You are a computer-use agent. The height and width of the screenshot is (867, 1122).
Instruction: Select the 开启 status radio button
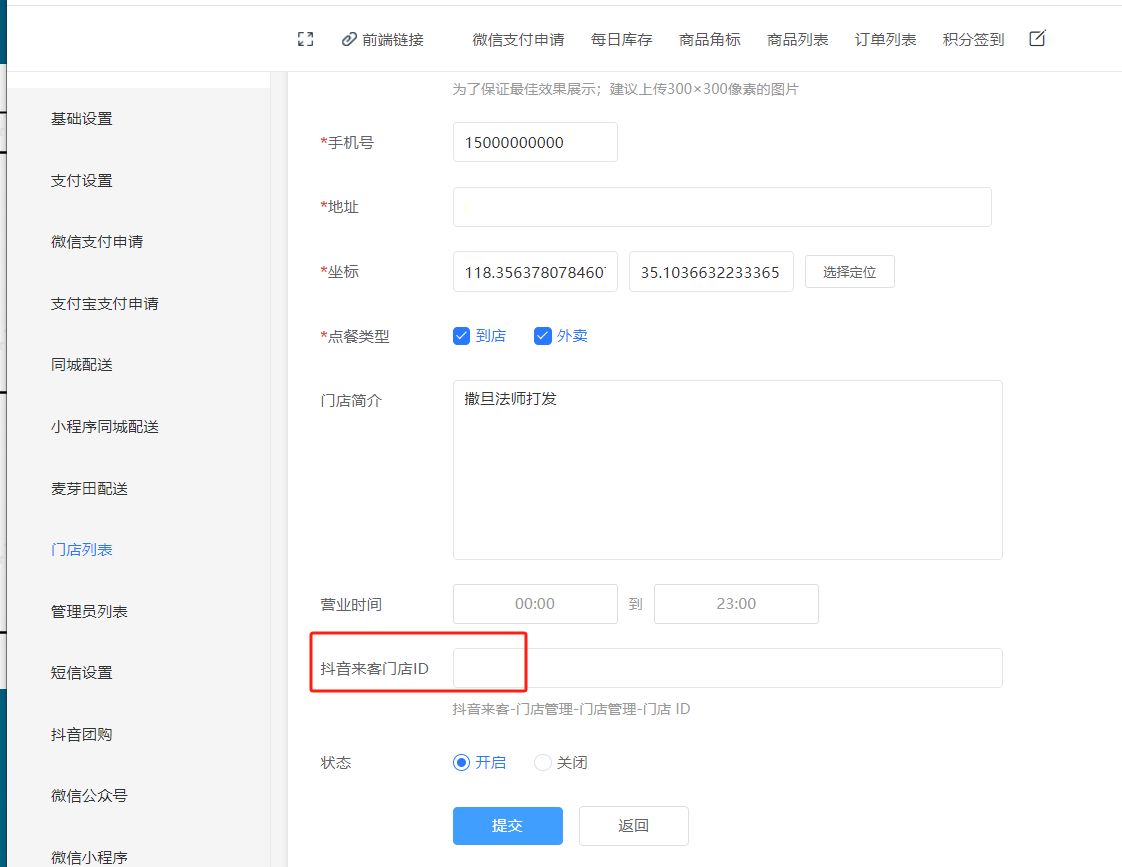tap(461, 762)
